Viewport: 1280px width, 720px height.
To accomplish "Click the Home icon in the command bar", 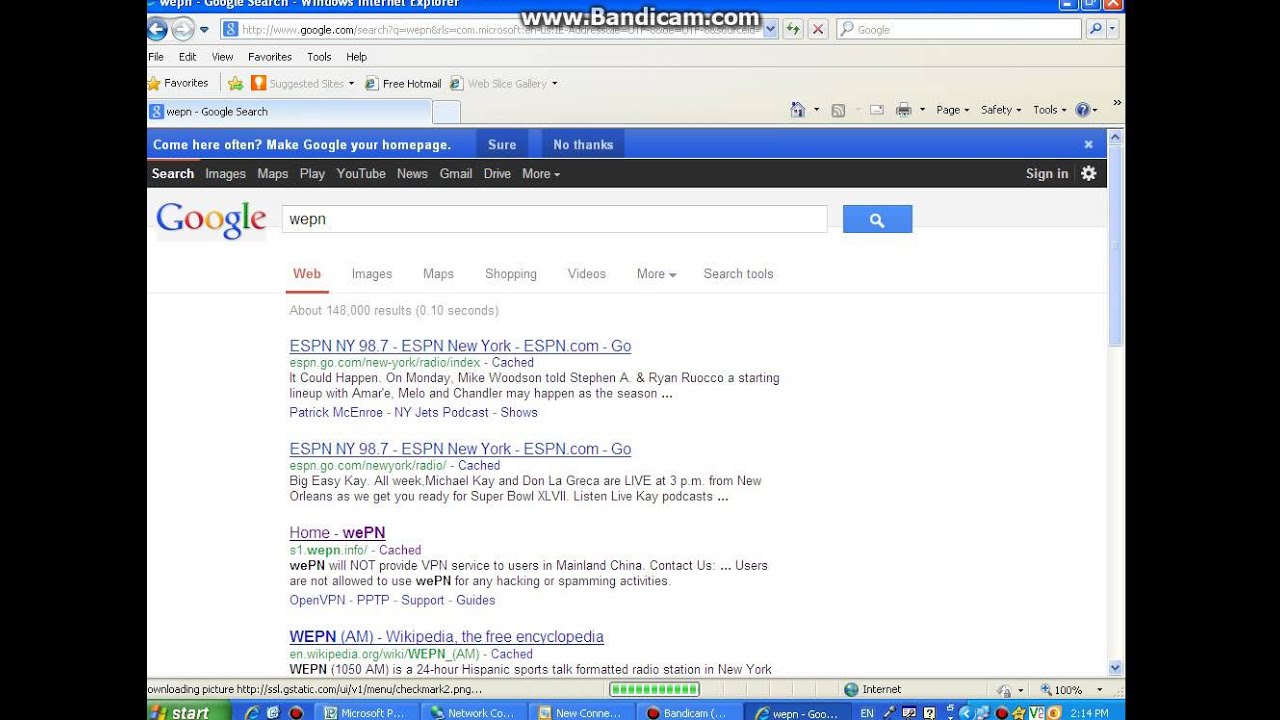I will [x=797, y=110].
